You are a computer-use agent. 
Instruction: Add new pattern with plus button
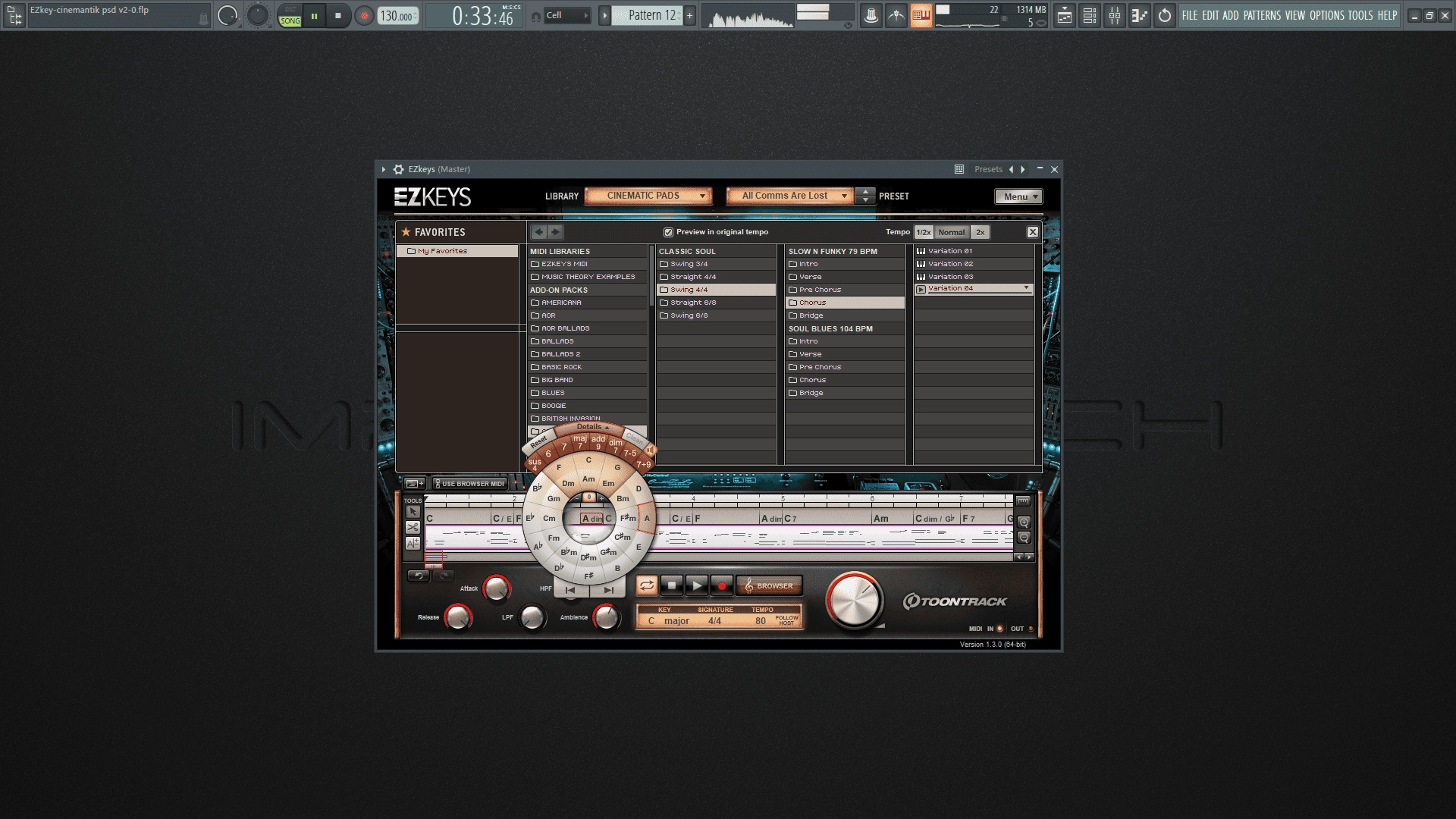pos(689,15)
